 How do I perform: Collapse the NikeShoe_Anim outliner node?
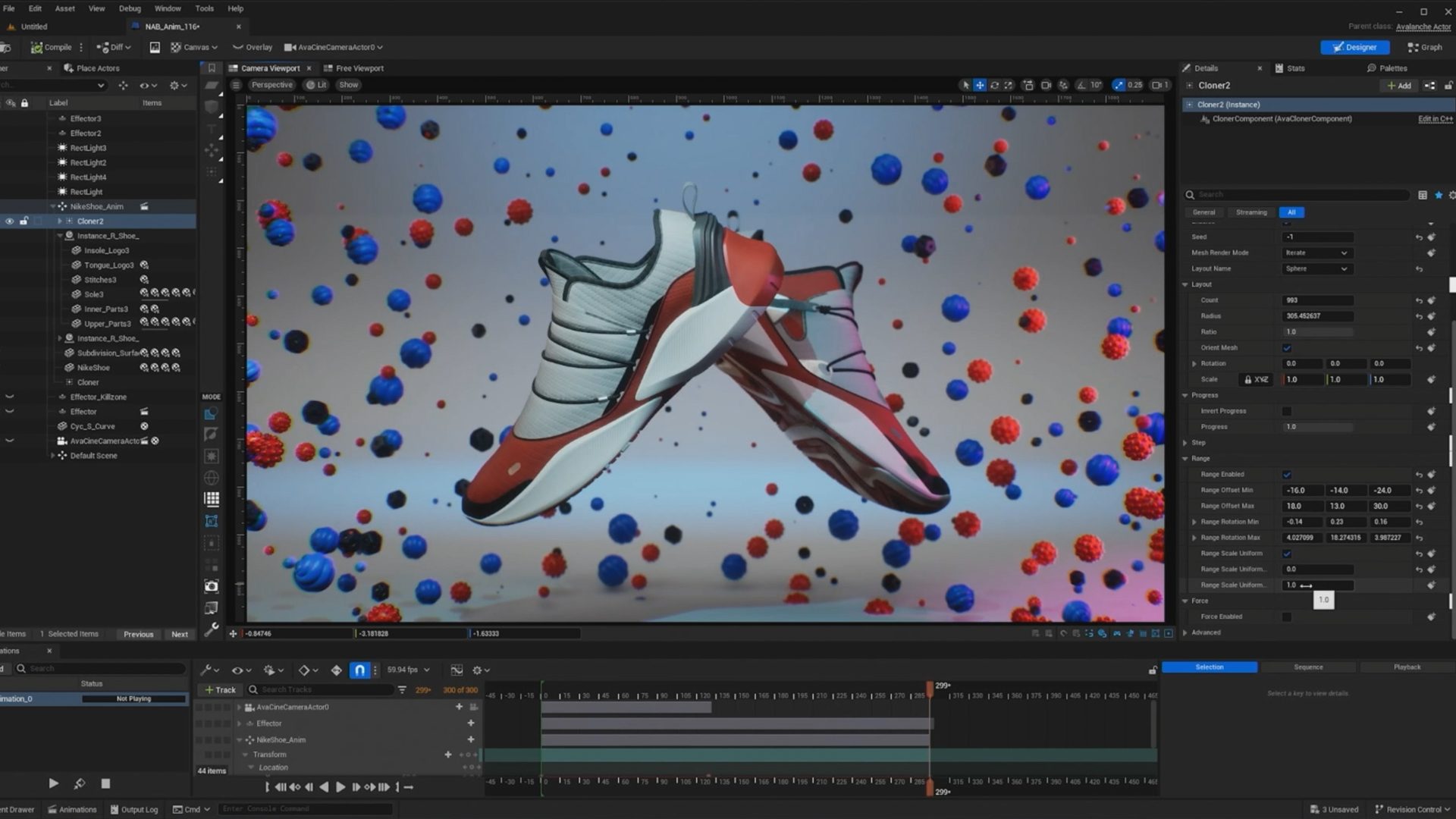[52, 206]
